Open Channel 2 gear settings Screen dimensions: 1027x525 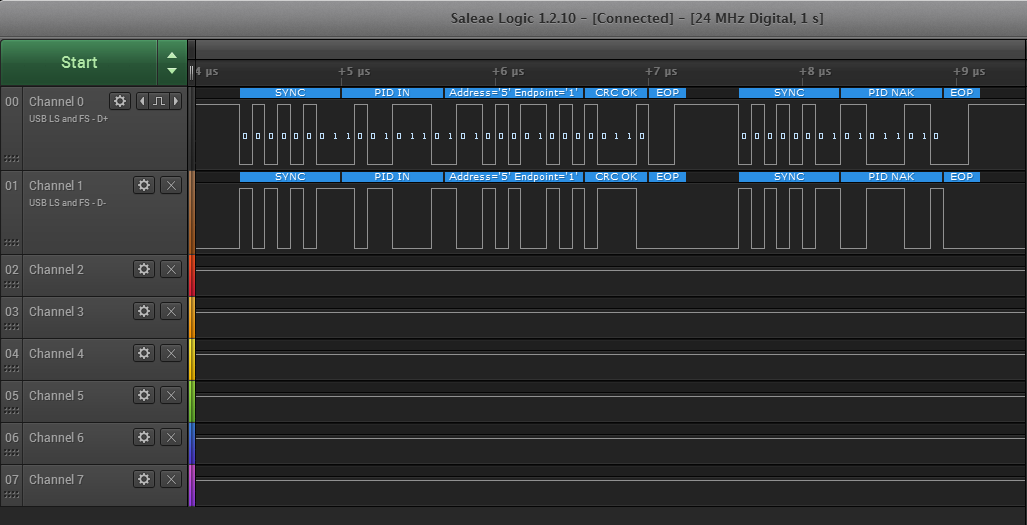click(144, 269)
